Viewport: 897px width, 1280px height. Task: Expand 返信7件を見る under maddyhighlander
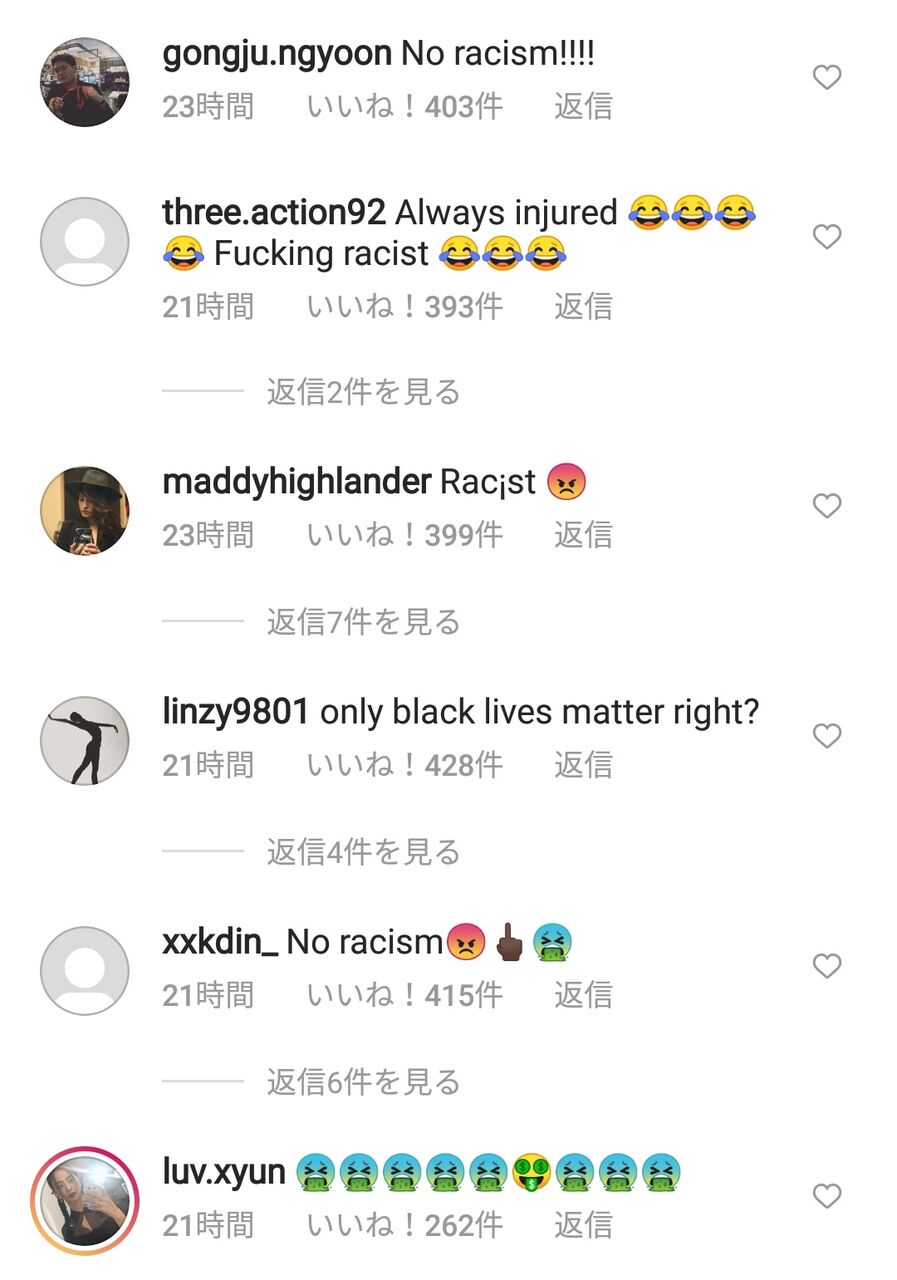click(363, 622)
